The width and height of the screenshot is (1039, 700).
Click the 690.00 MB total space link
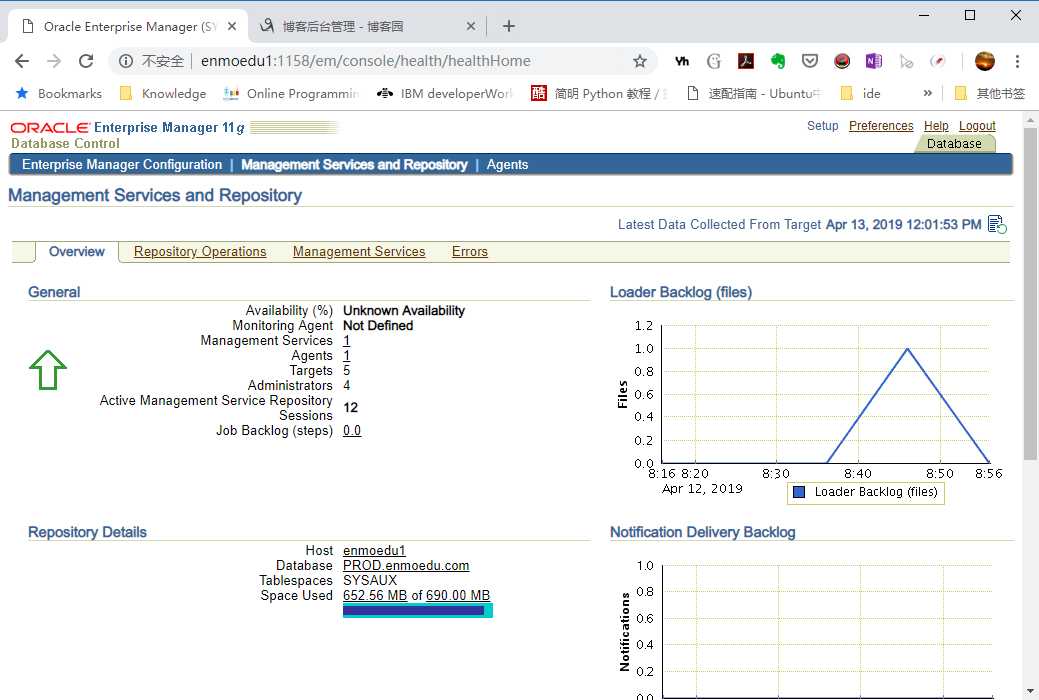coord(458,596)
